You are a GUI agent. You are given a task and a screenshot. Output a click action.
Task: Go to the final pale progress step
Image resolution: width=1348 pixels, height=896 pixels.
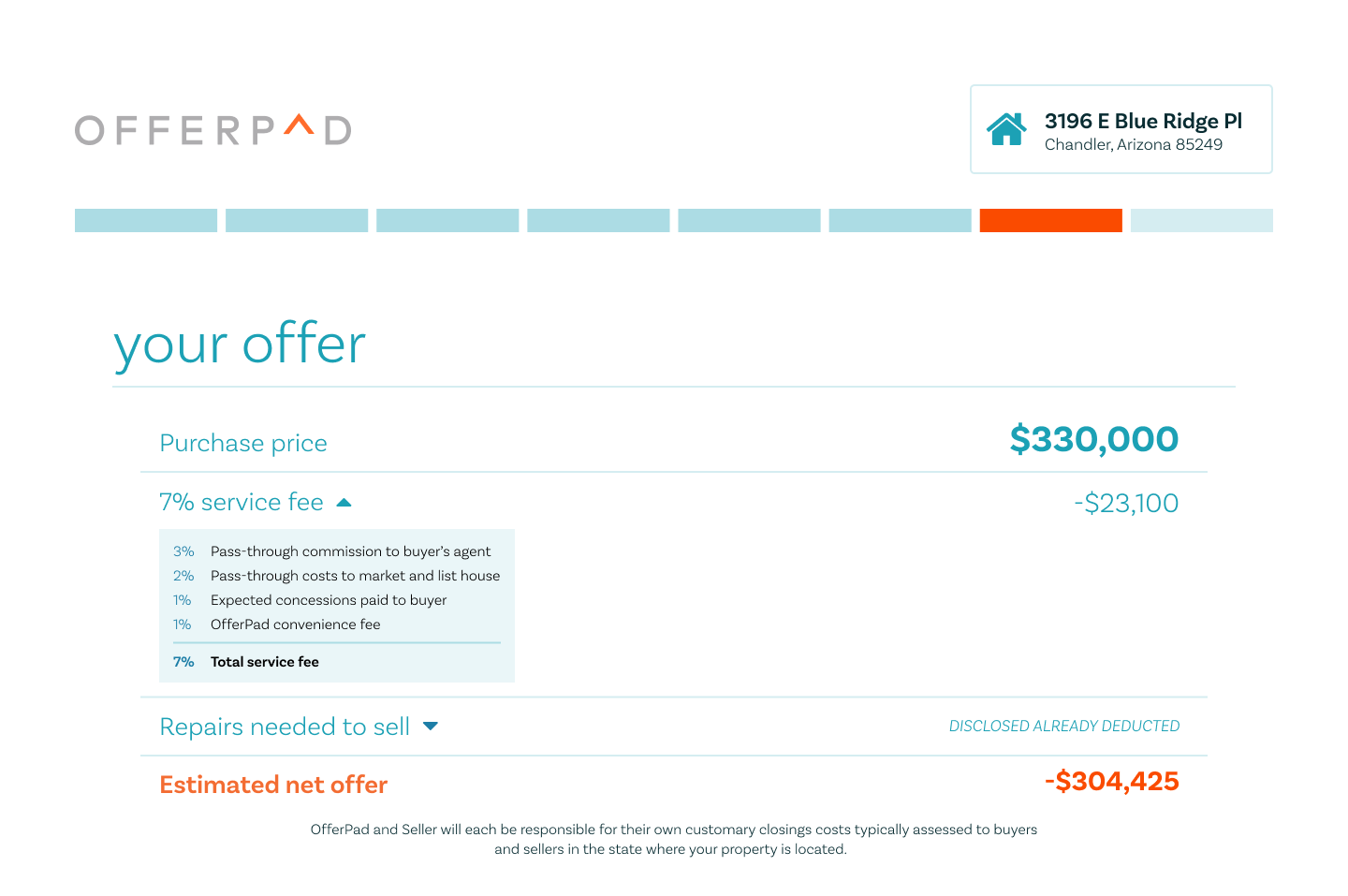coord(1202,220)
